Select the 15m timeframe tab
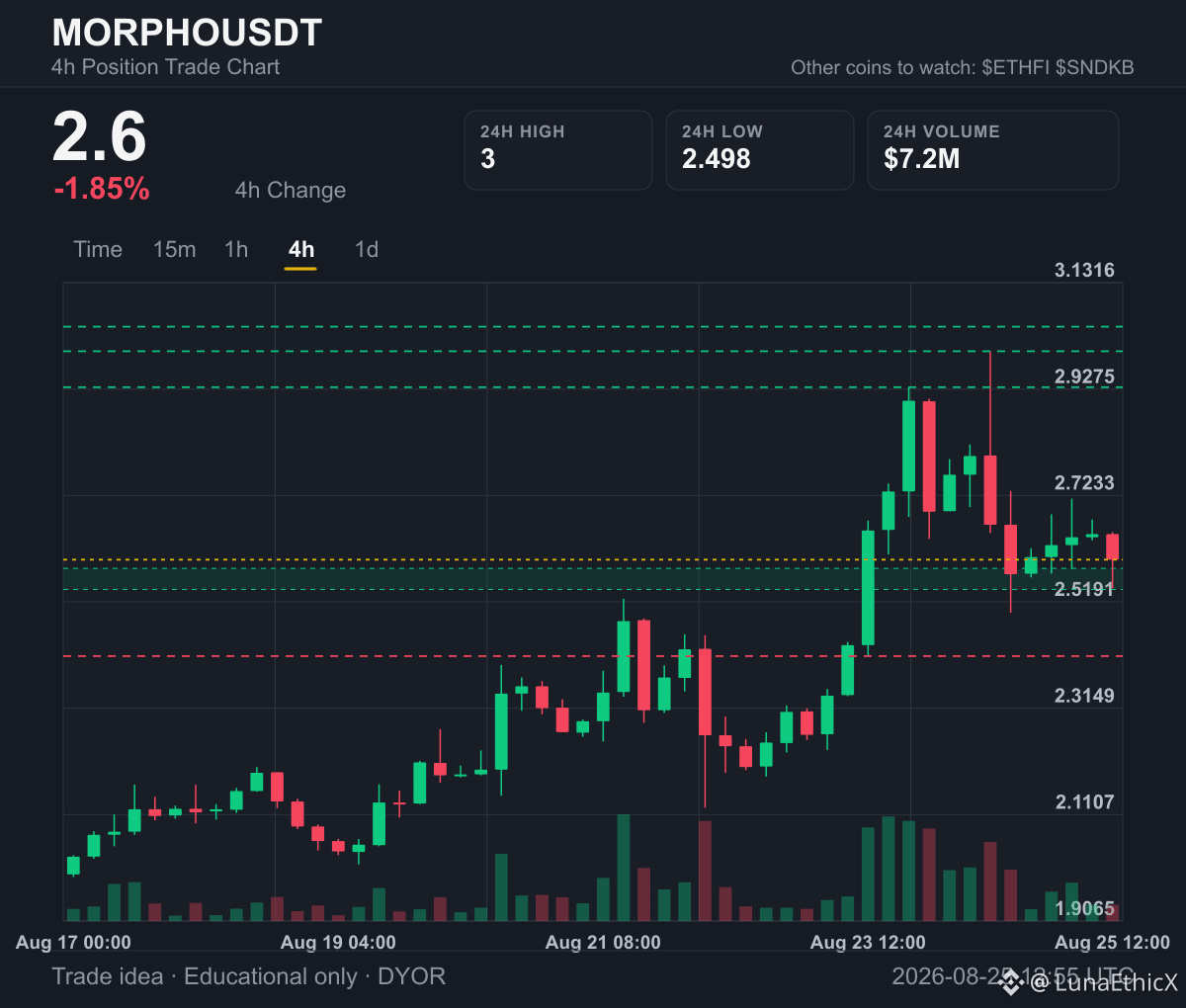The height and width of the screenshot is (1008, 1186). [174, 249]
